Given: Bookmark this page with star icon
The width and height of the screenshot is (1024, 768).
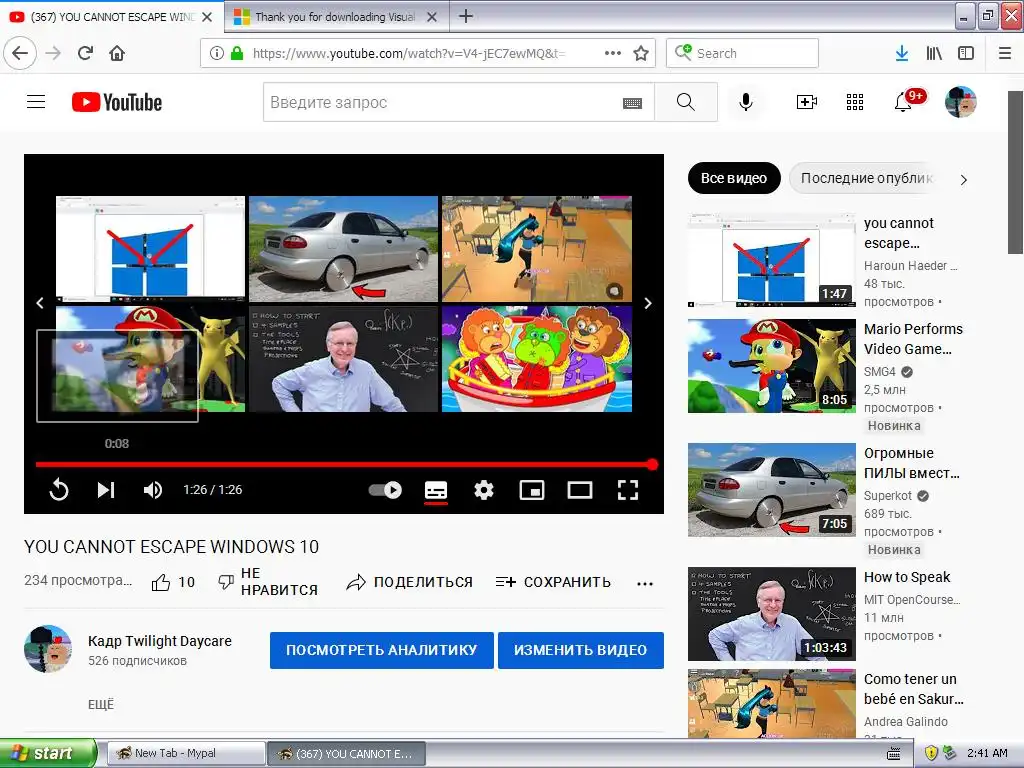Looking at the screenshot, I should [x=641, y=54].
